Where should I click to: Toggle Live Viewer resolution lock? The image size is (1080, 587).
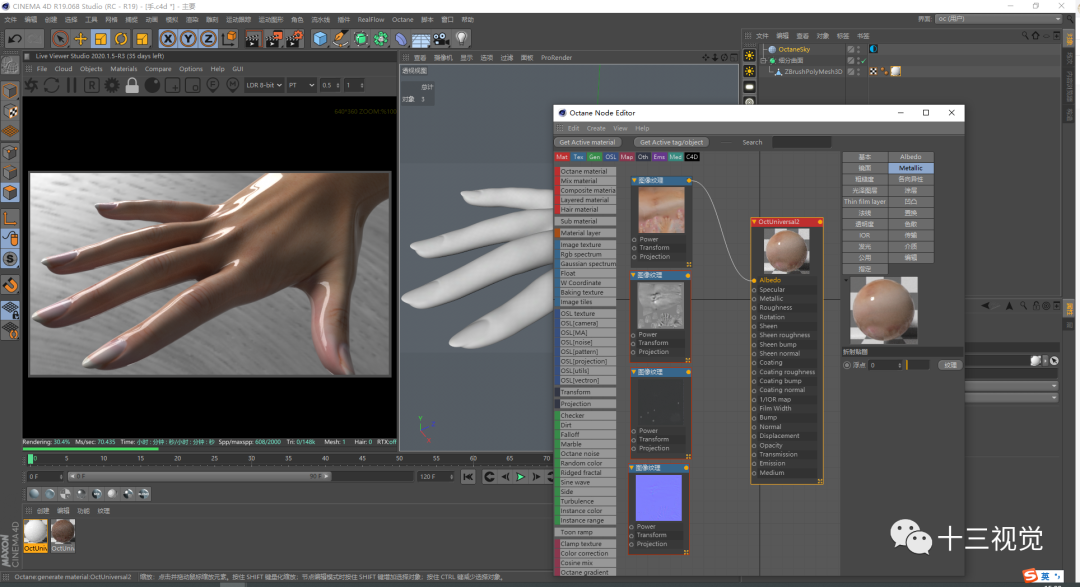132,85
